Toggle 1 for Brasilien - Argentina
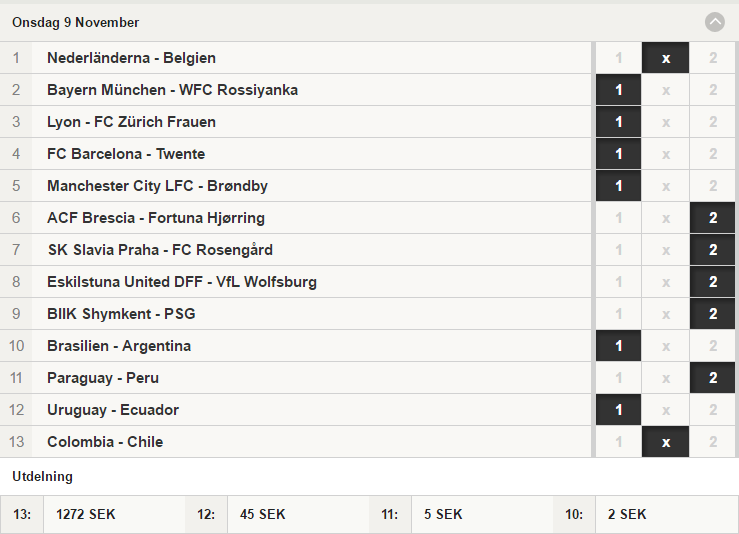Viewport: 739px width, 534px height. coord(618,346)
